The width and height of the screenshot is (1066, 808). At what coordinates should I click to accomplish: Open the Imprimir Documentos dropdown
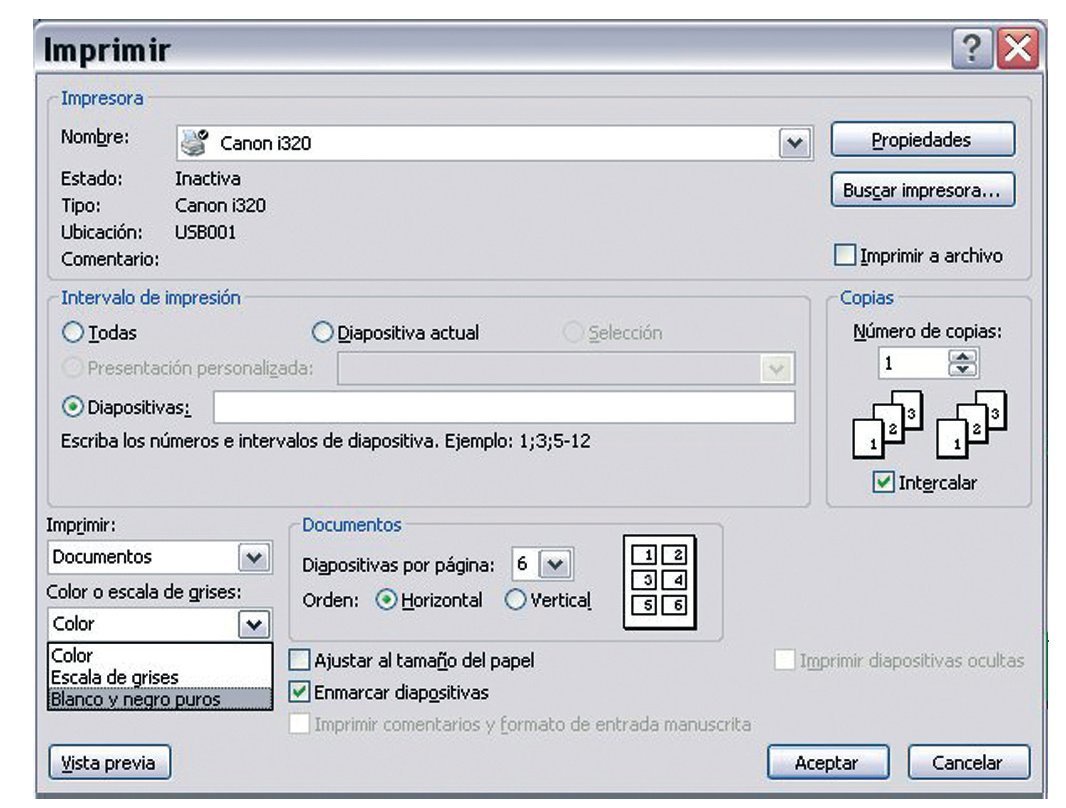[254, 557]
